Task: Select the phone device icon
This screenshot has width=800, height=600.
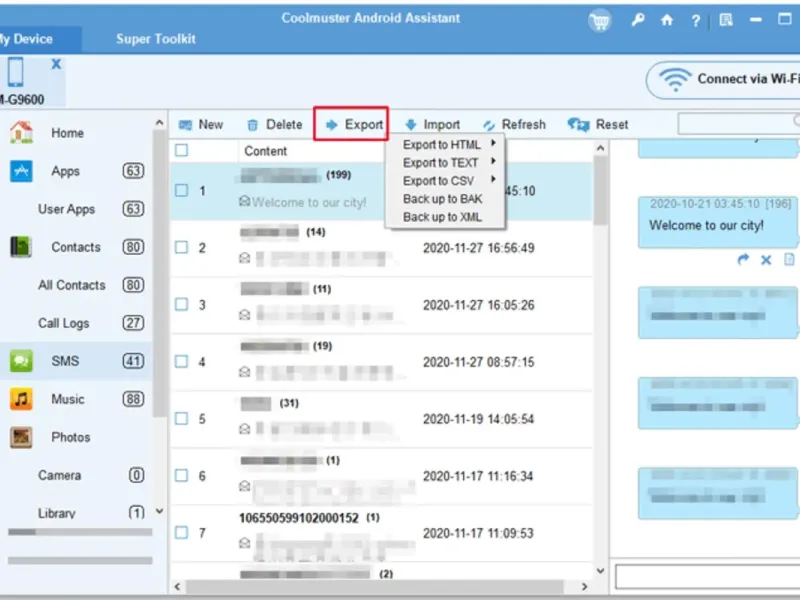Action: pos(15,72)
